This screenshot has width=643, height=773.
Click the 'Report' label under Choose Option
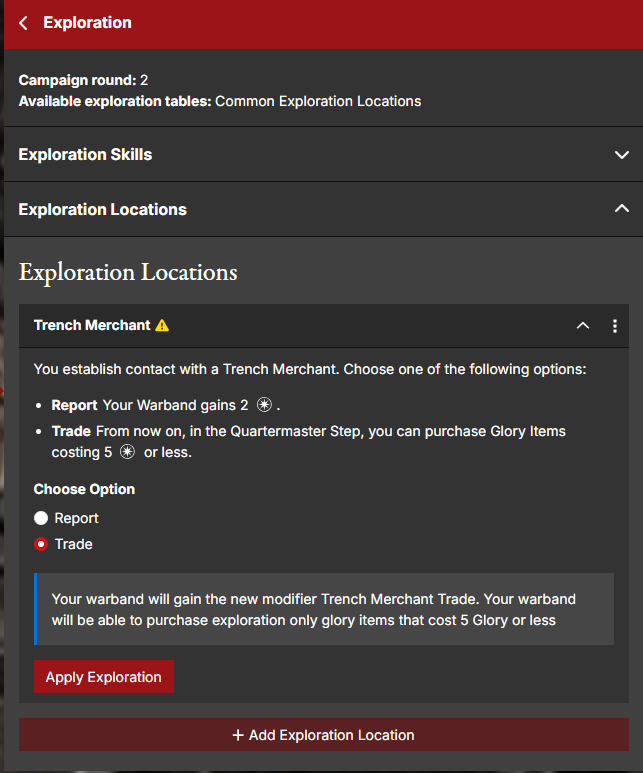(x=77, y=518)
